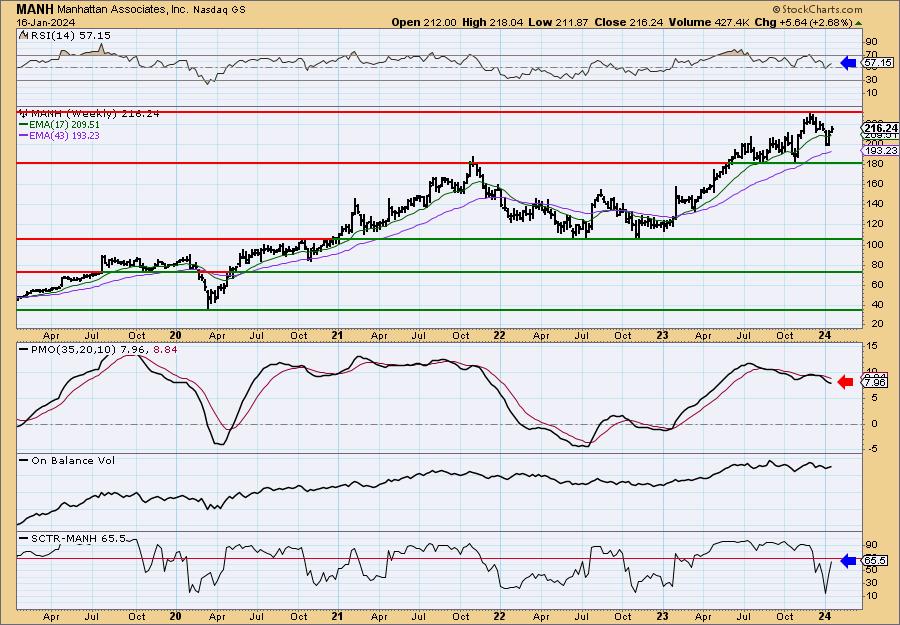Click the 'Chg +5.64 (+2.68%)' reading
This screenshot has width=900, height=625.
pyautogui.click(x=803, y=22)
